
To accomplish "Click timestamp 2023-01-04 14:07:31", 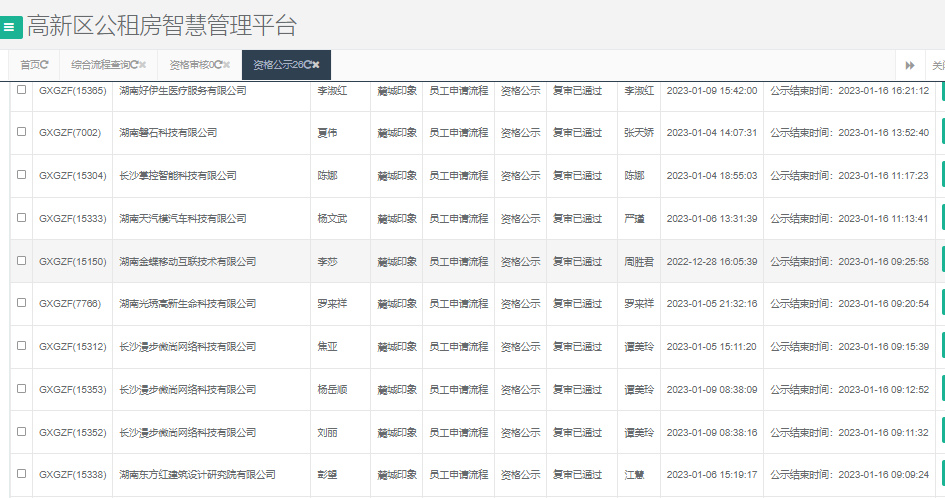I will point(712,133).
